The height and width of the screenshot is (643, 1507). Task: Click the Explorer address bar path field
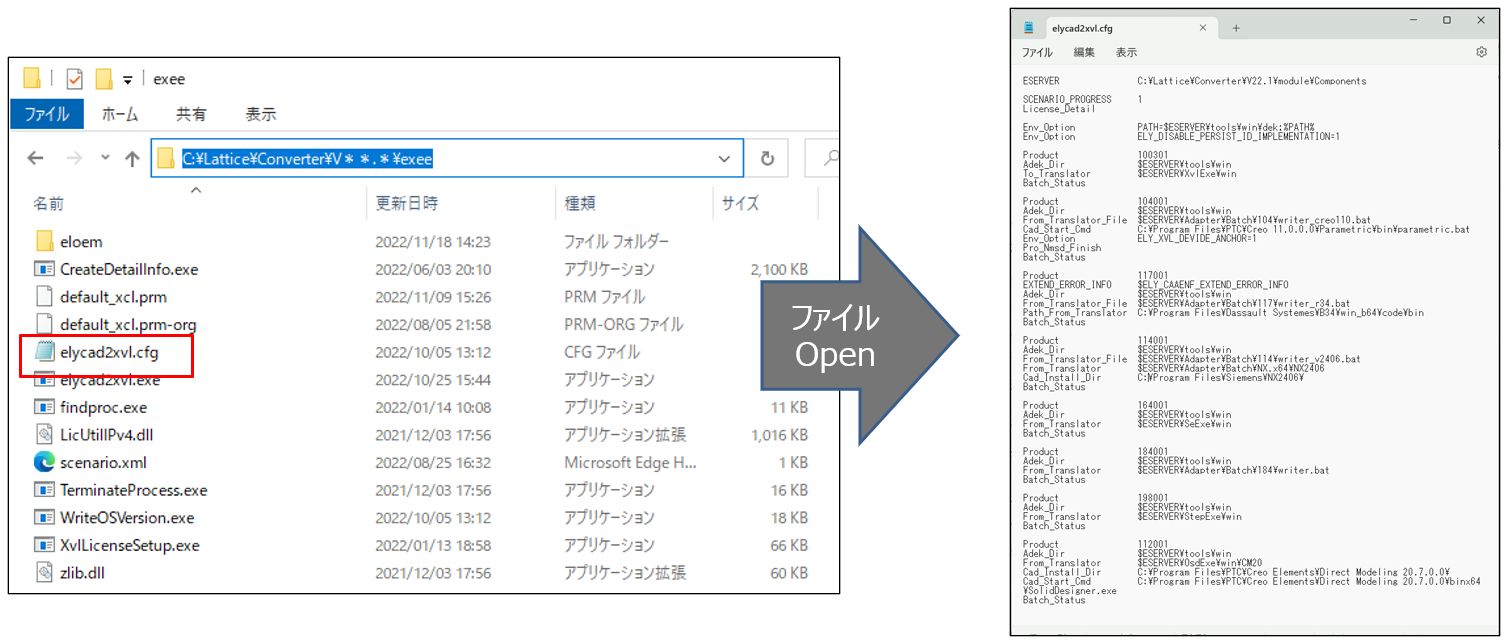[447, 158]
